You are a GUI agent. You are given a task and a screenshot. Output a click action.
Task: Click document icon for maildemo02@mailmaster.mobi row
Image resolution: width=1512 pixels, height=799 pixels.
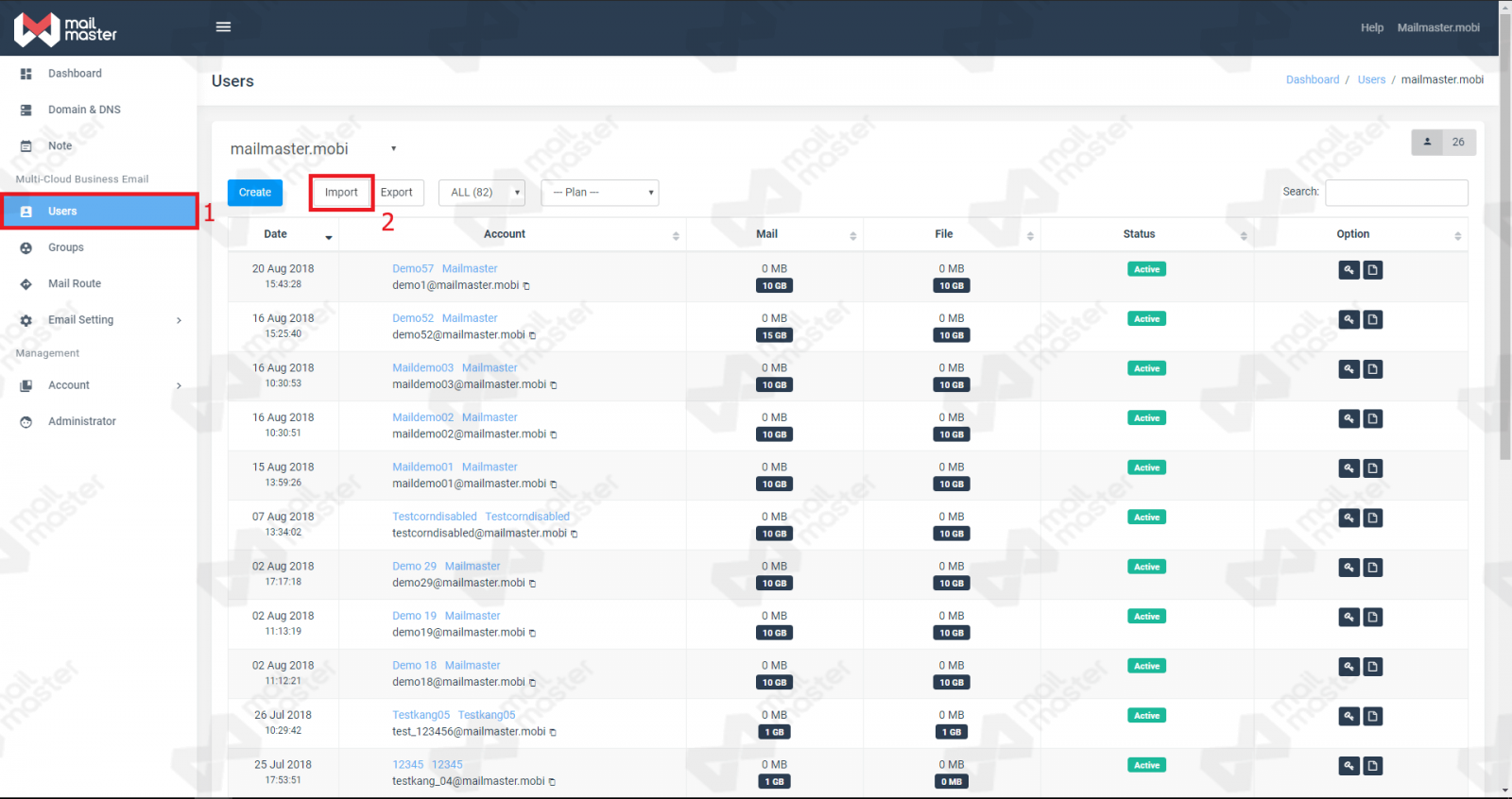click(1373, 418)
